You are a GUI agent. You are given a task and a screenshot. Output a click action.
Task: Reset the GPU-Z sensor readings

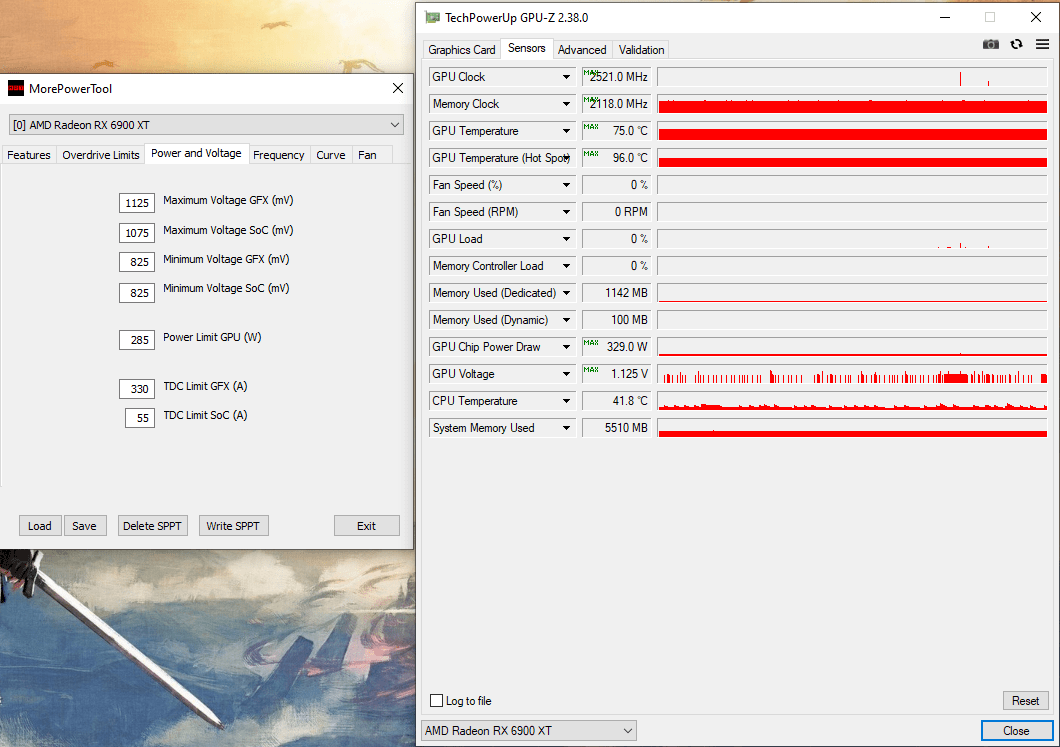click(x=1026, y=701)
